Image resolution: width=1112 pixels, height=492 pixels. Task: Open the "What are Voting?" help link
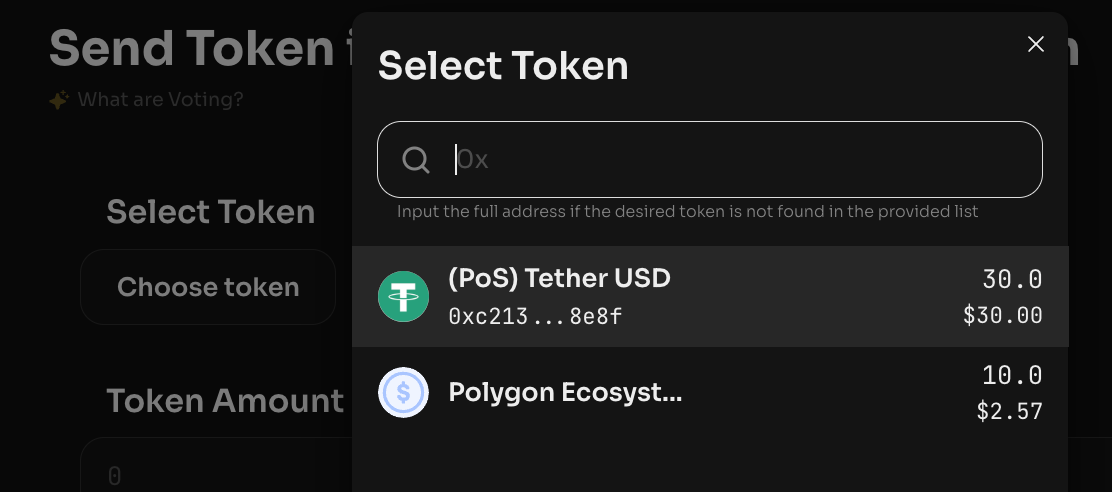(160, 100)
